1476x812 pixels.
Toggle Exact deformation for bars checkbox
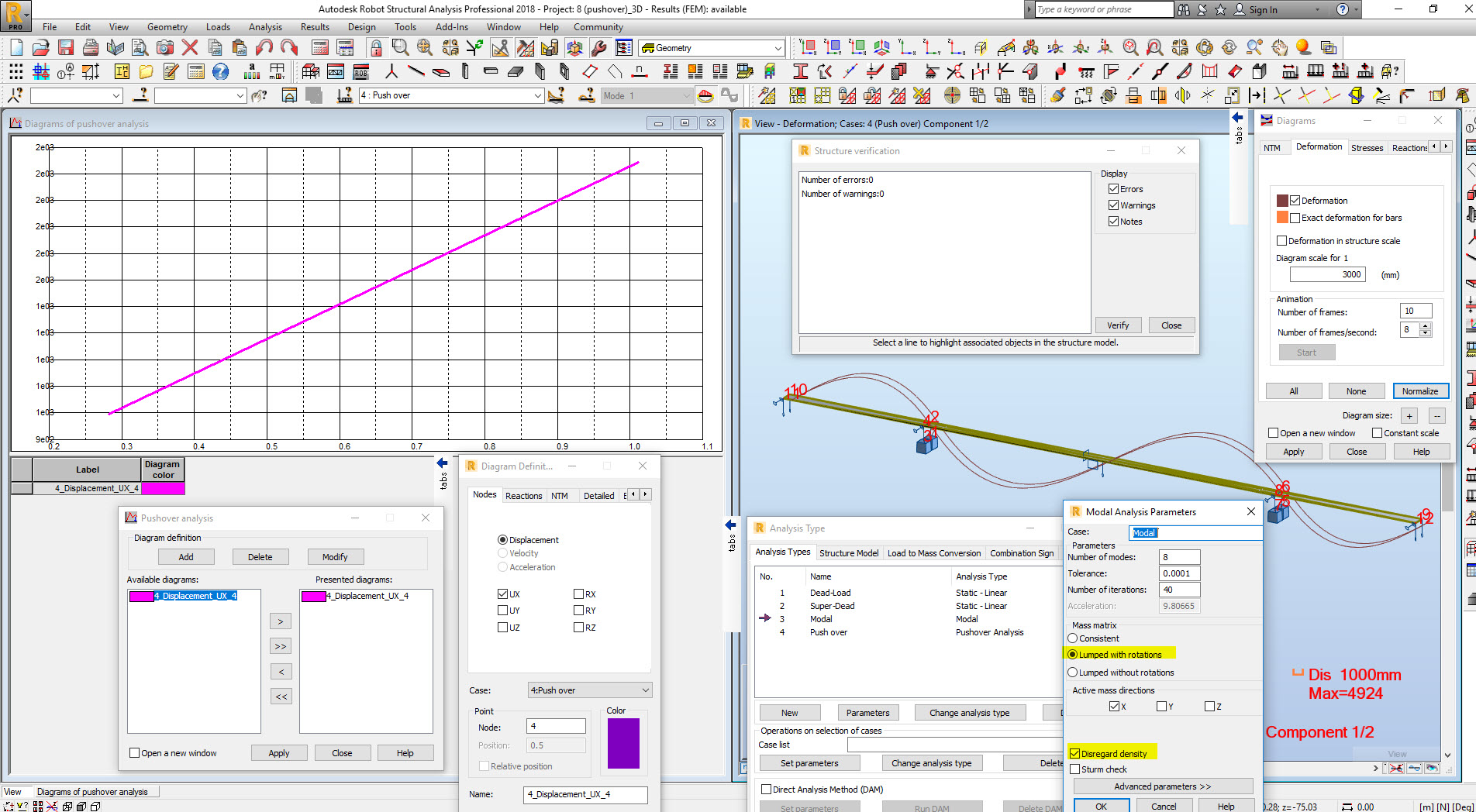[x=1295, y=218]
